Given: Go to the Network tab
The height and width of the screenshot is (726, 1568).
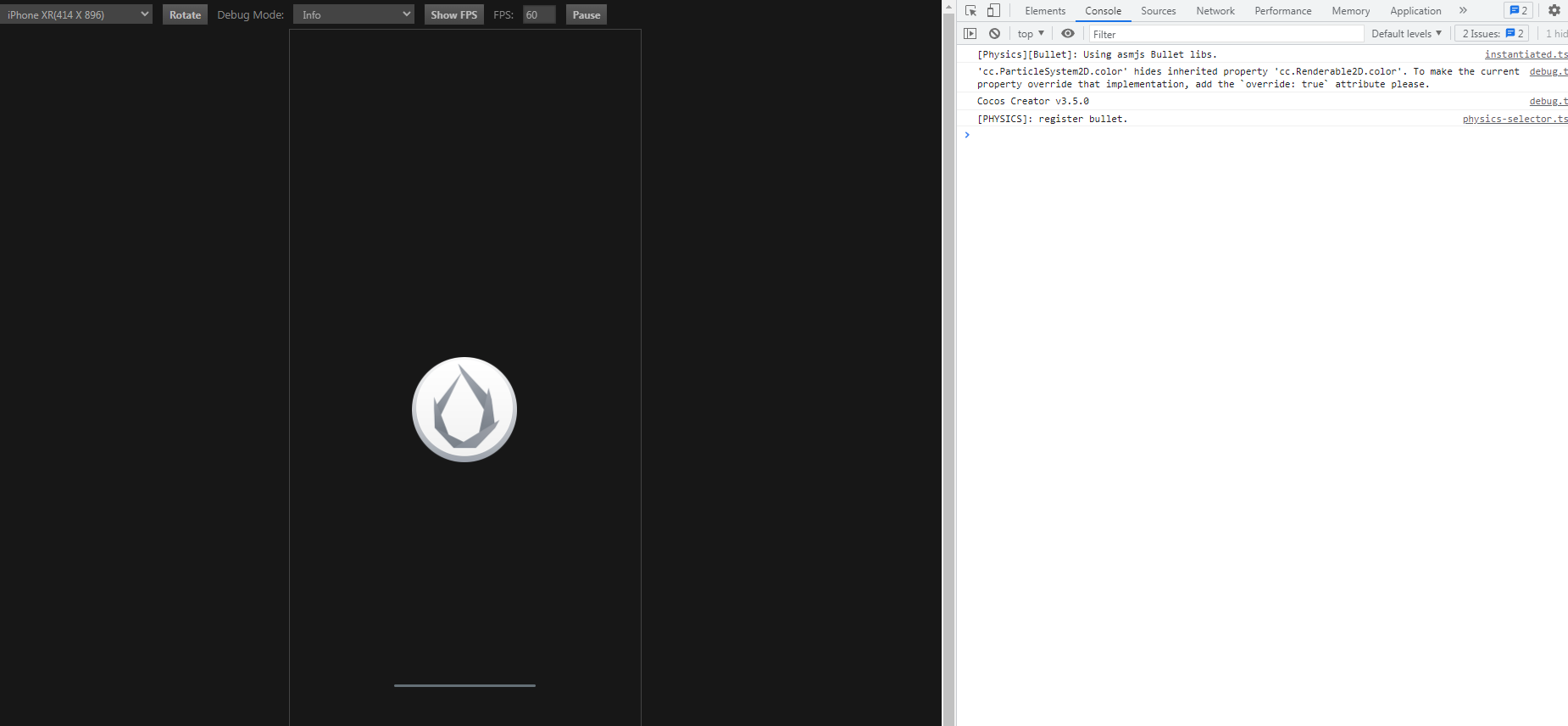Looking at the screenshot, I should pyautogui.click(x=1215, y=11).
